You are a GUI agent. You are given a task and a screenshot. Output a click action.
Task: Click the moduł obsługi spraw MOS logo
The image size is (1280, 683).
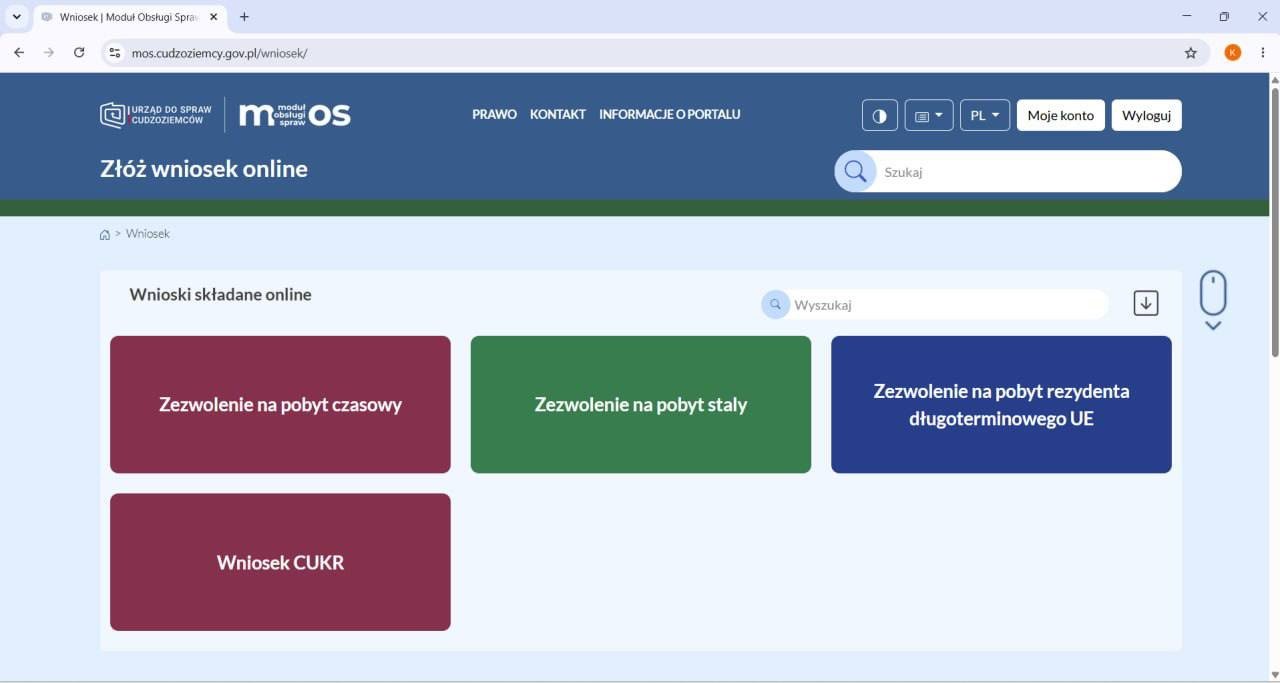[x=295, y=115]
